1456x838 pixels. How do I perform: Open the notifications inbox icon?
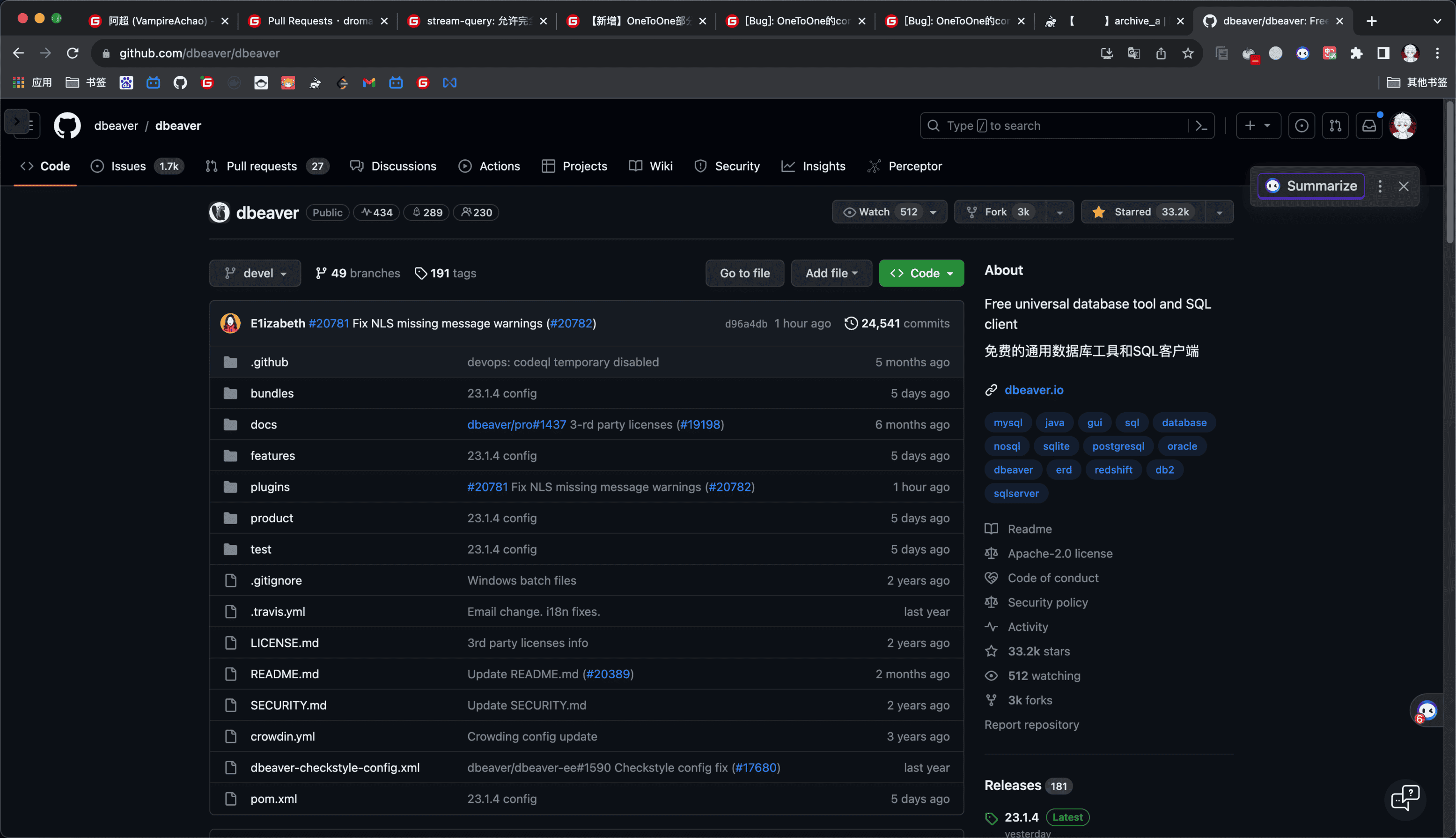click(x=1368, y=126)
